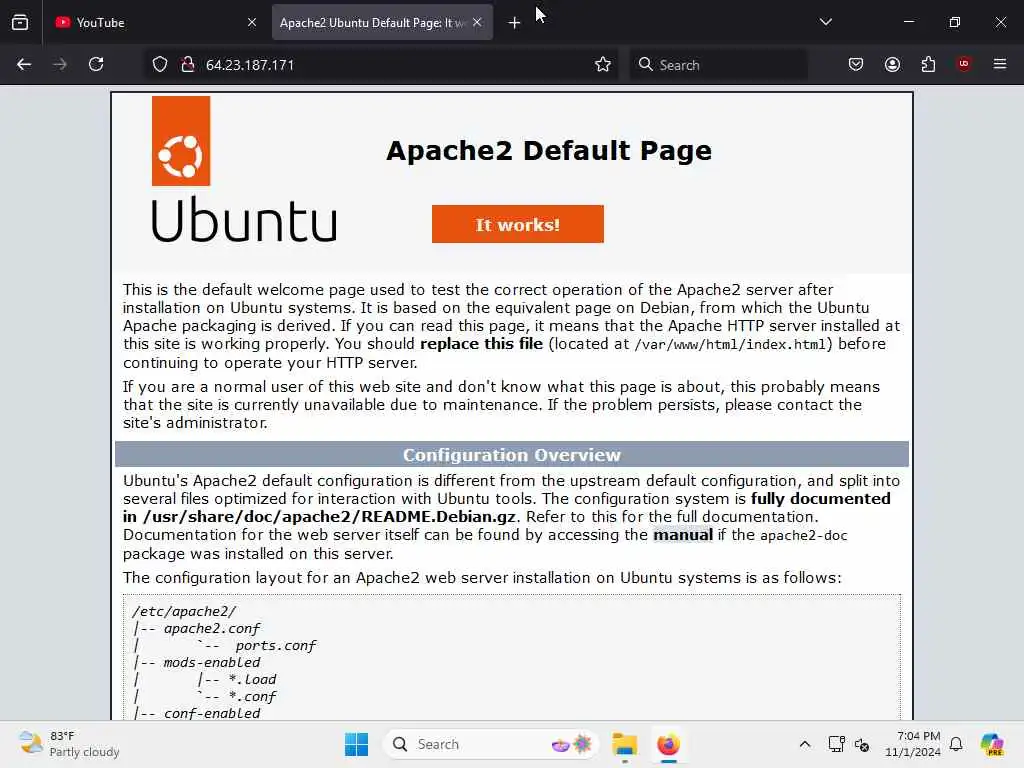Click the "It works!" orange banner
1024x768 pixels.
pos(517,224)
